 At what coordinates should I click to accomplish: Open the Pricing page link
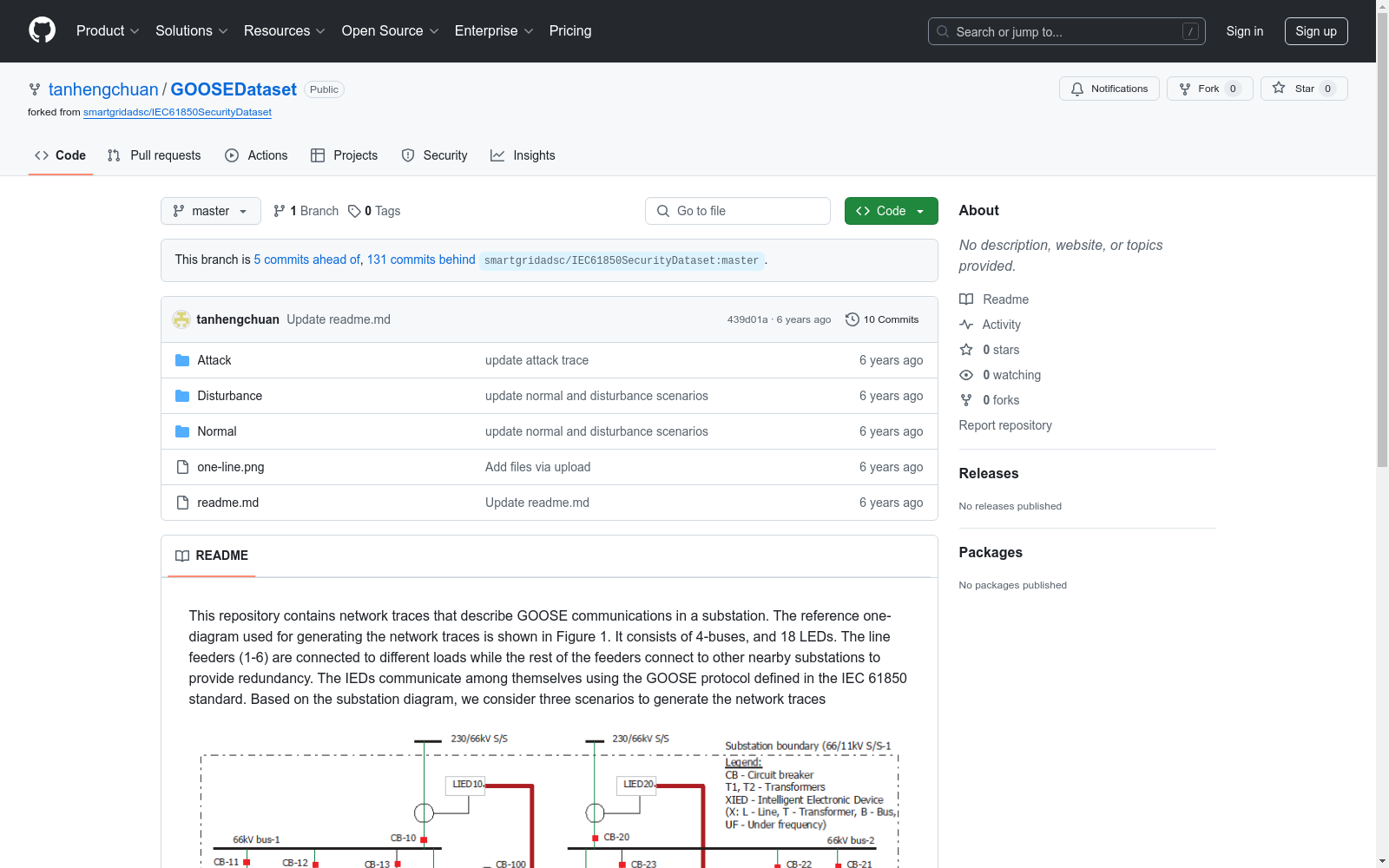tap(570, 31)
